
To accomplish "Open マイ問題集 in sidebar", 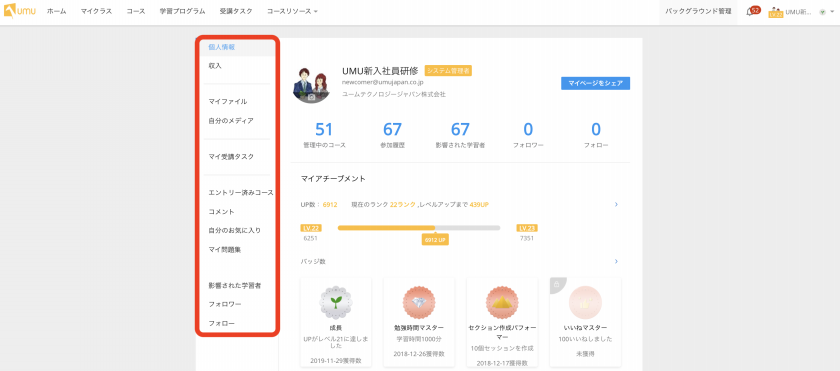I will coord(224,249).
